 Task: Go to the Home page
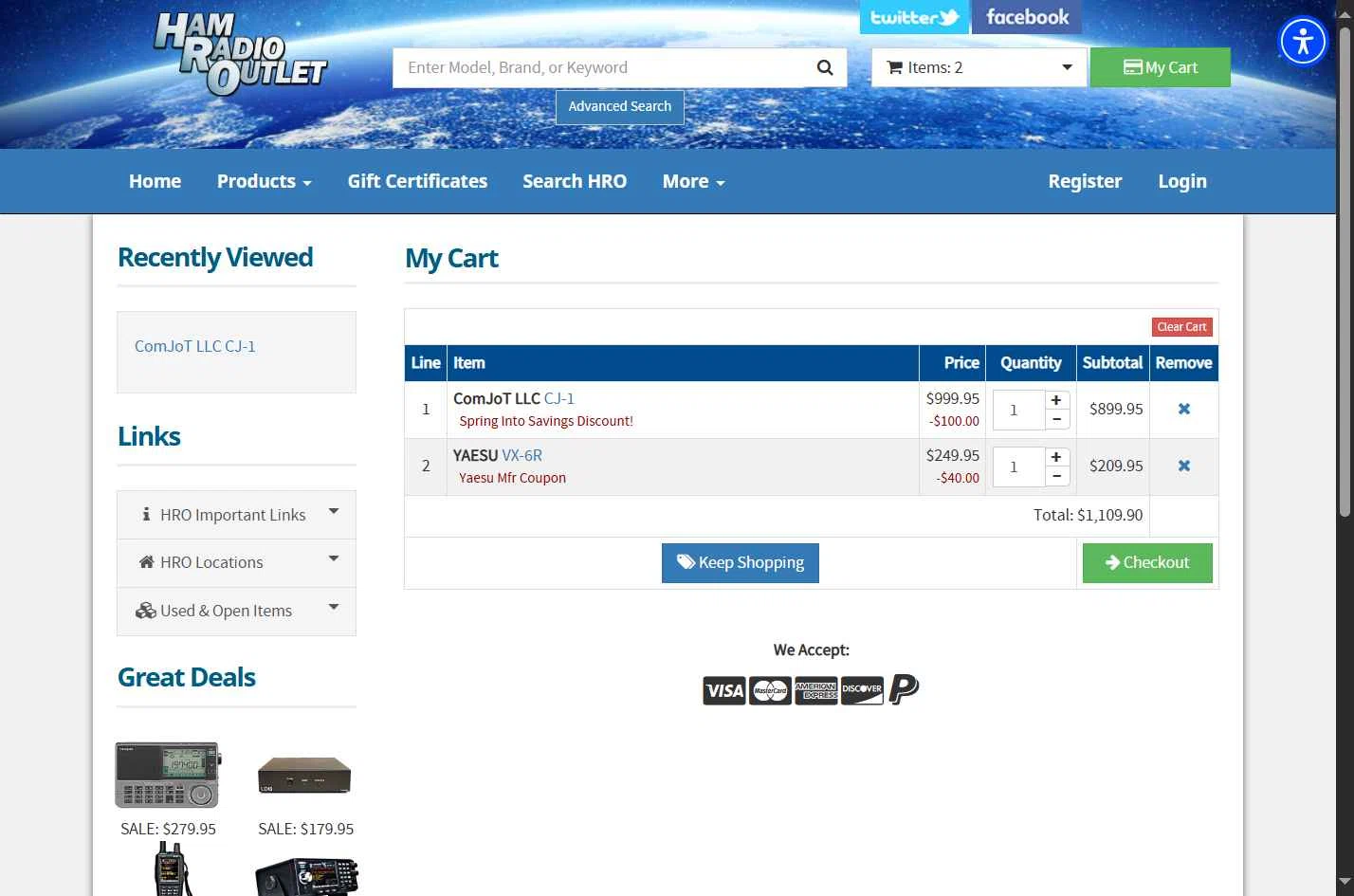(155, 181)
